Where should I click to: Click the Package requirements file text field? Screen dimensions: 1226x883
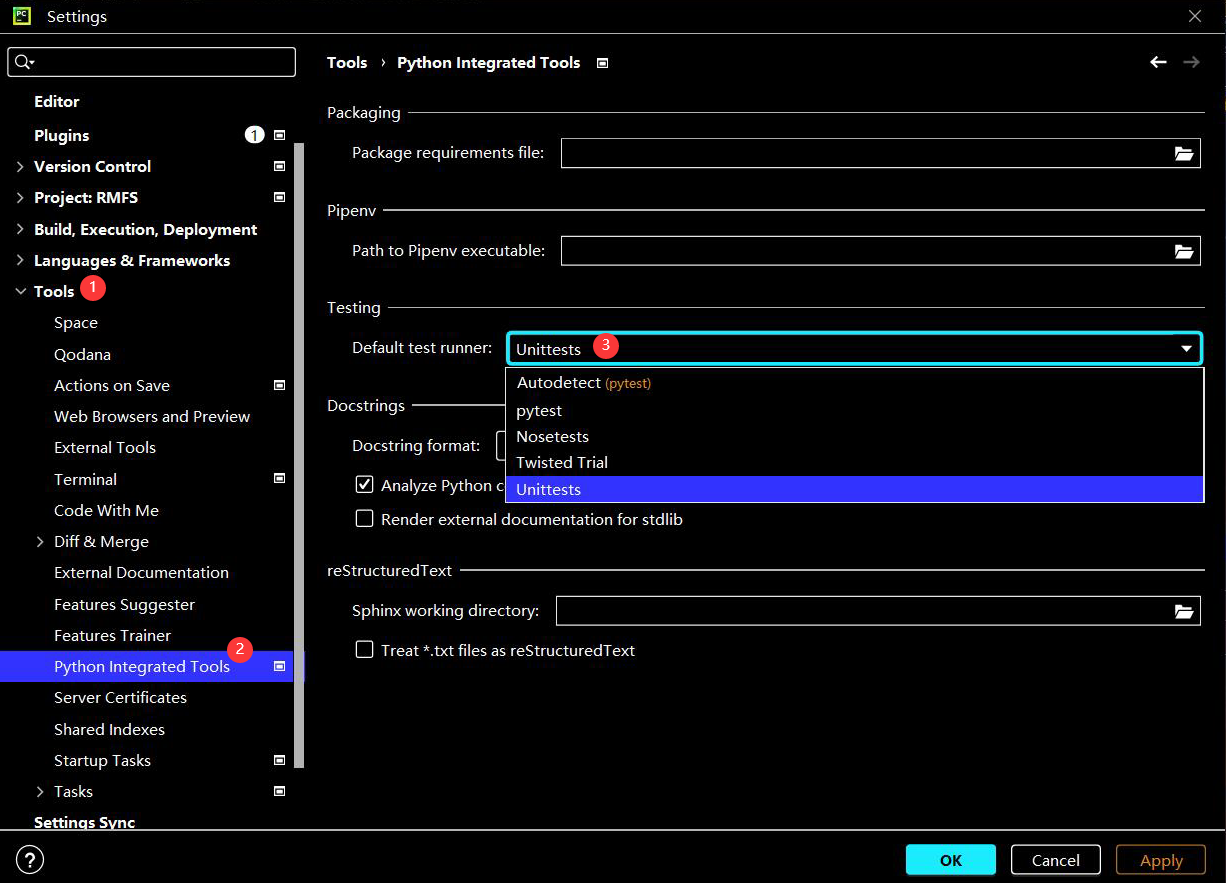coord(862,153)
